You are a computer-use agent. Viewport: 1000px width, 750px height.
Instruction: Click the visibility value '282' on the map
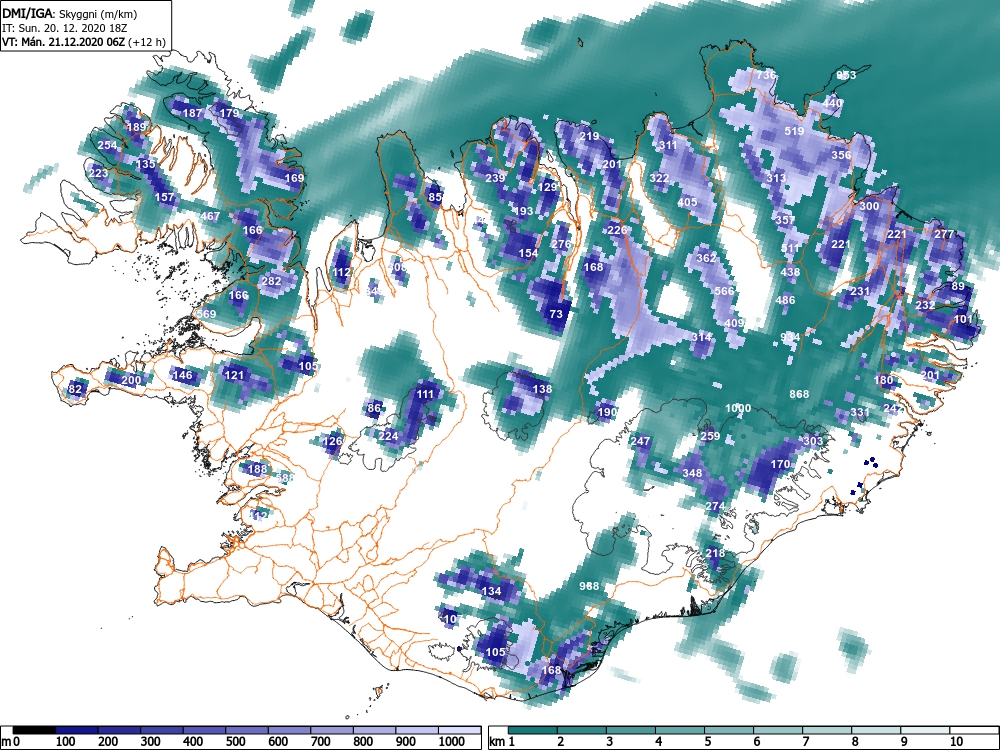(x=271, y=281)
